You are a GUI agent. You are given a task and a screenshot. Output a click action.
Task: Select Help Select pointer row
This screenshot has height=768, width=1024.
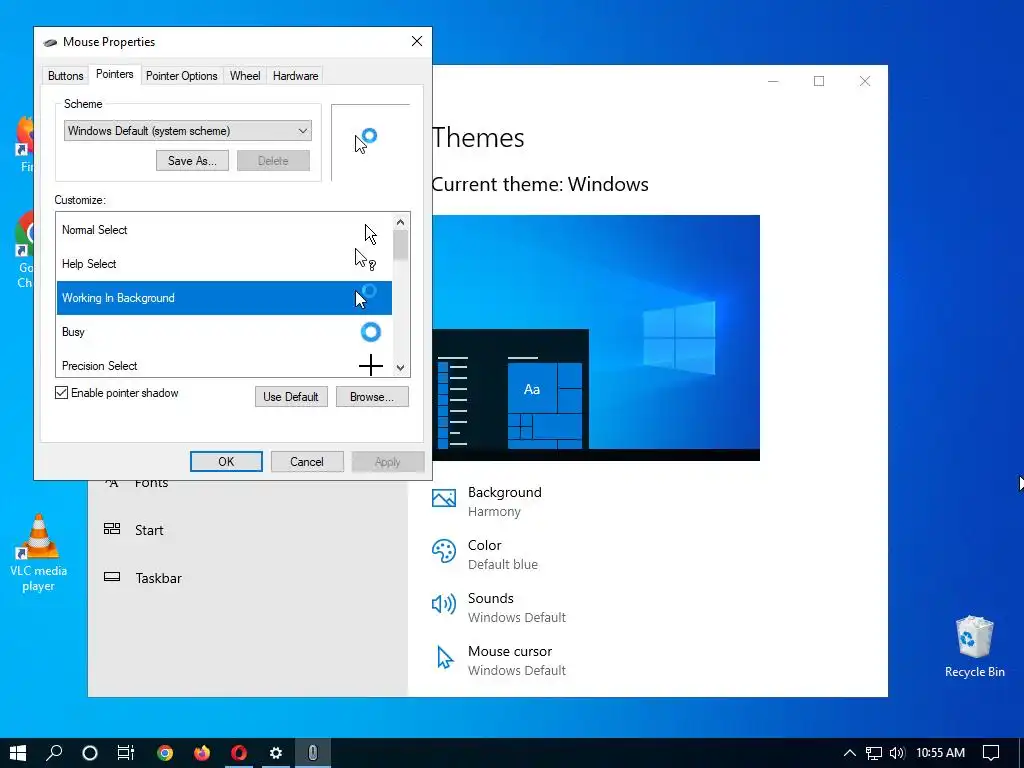click(224, 264)
